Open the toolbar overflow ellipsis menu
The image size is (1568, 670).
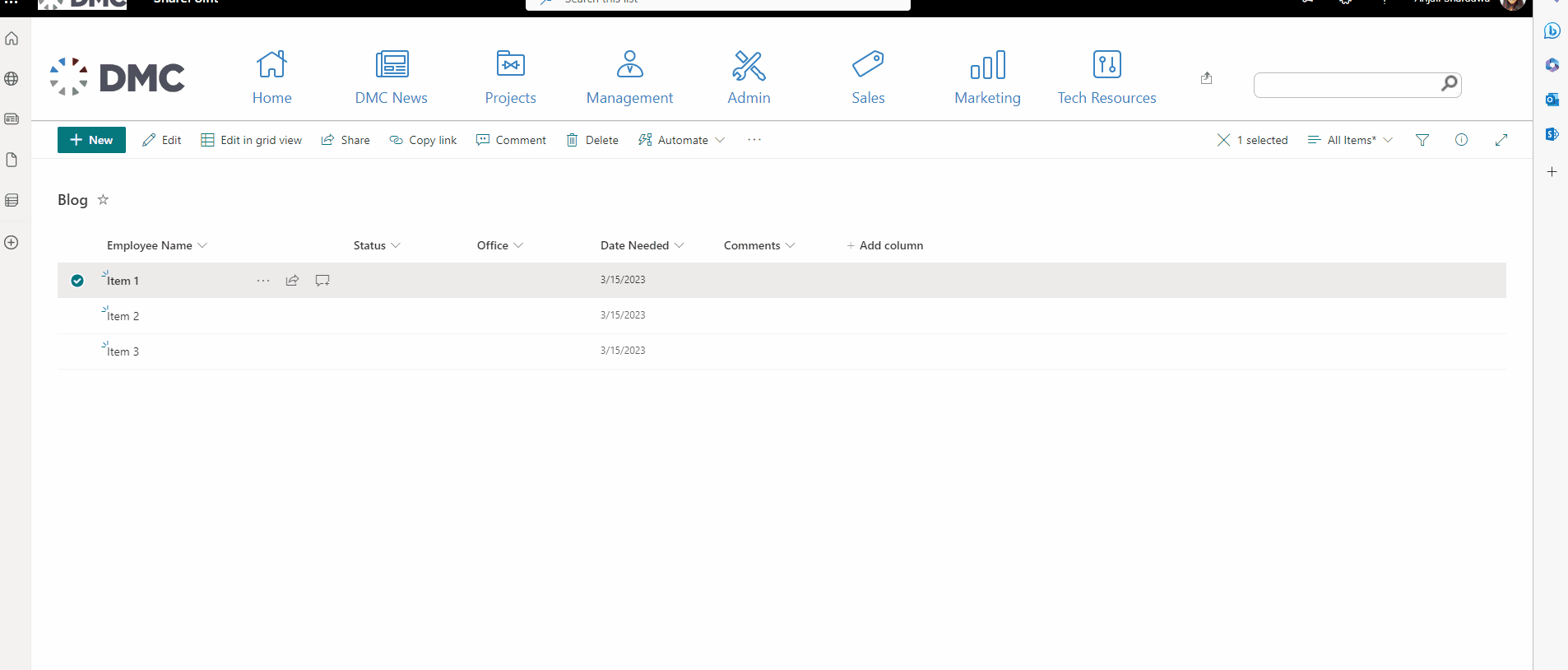754,140
